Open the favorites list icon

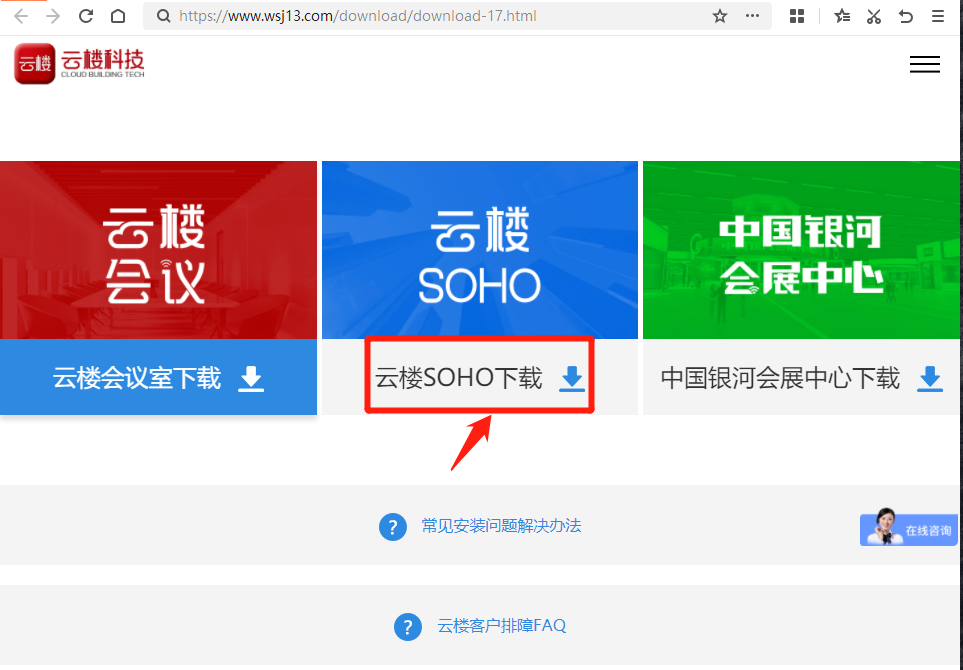pyautogui.click(x=842, y=16)
